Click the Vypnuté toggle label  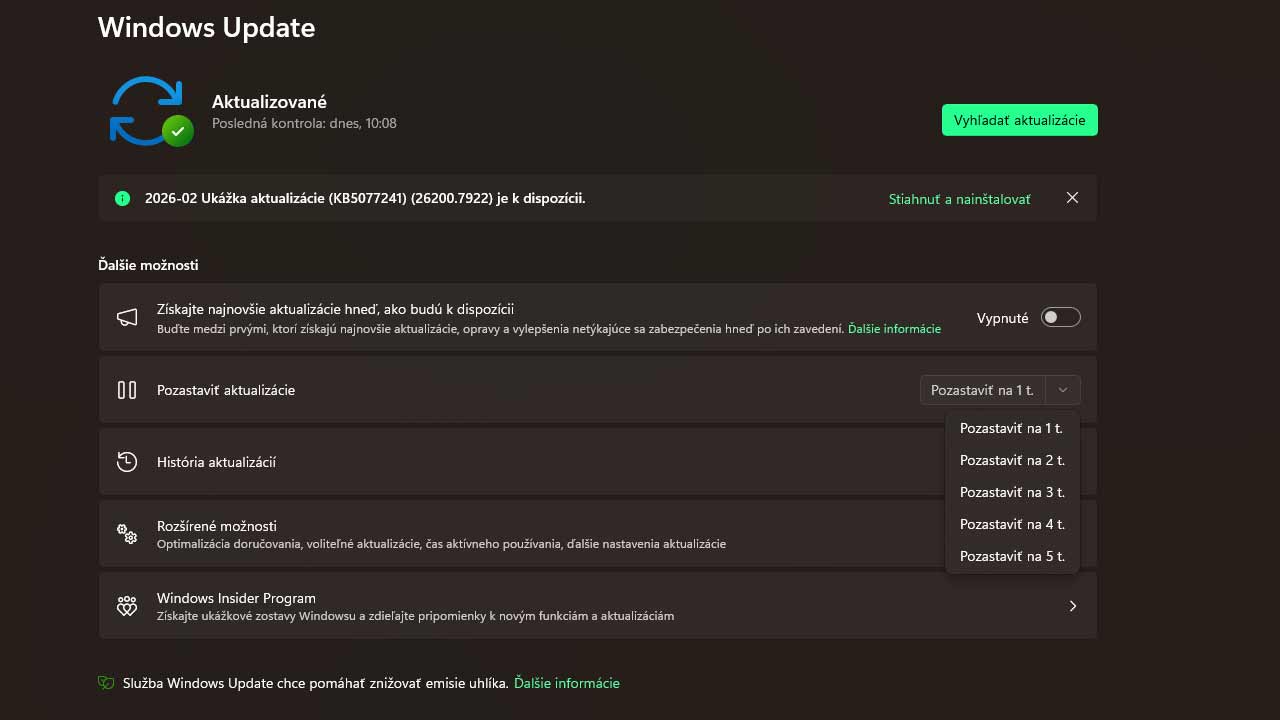pos(1003,318)
